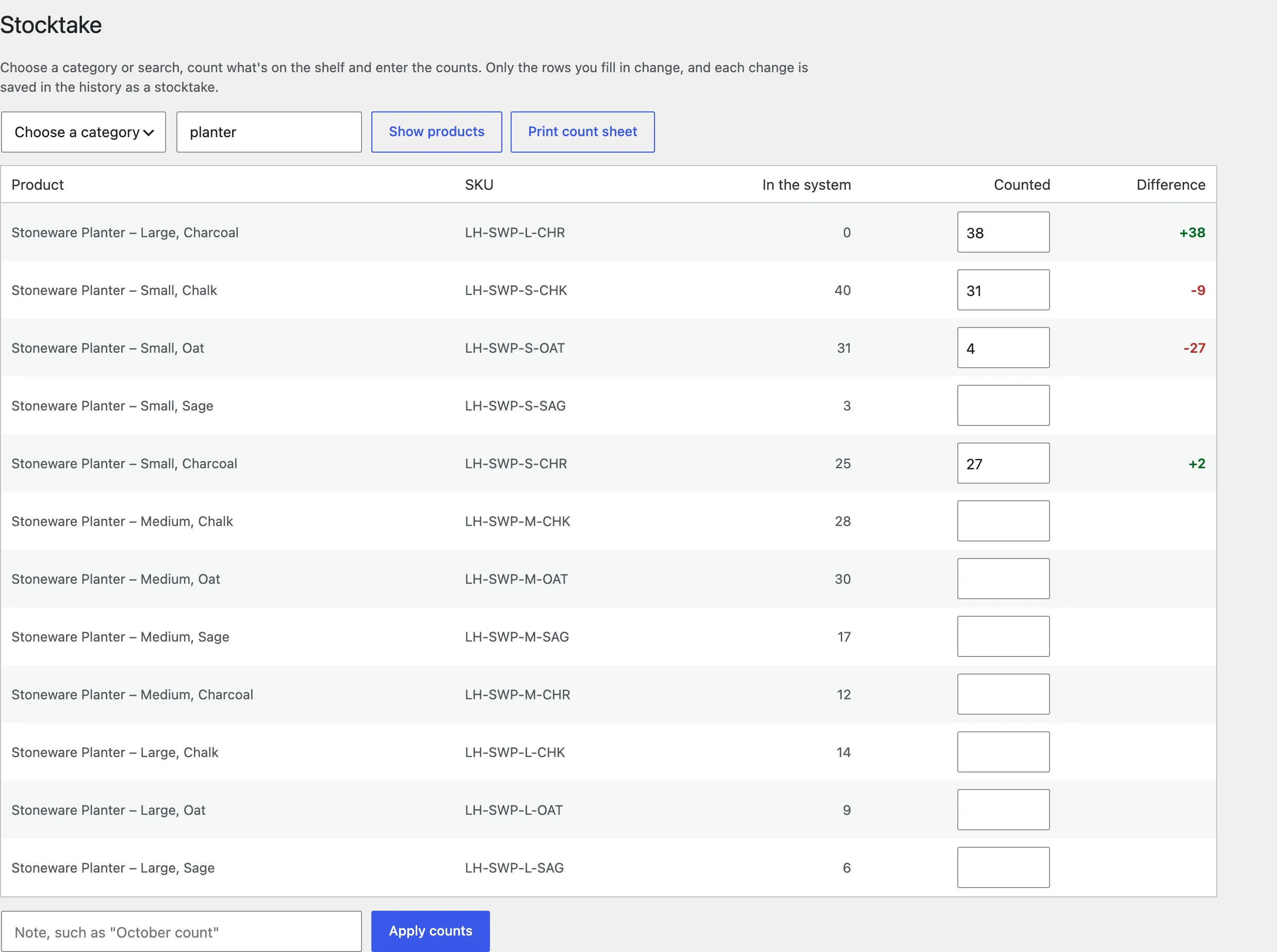Image resolution: width=1277 pixels, height=952 pixels.
Task: Click the SKU text LH-SWP-L-OAT
Action: (x=514, y=810)
